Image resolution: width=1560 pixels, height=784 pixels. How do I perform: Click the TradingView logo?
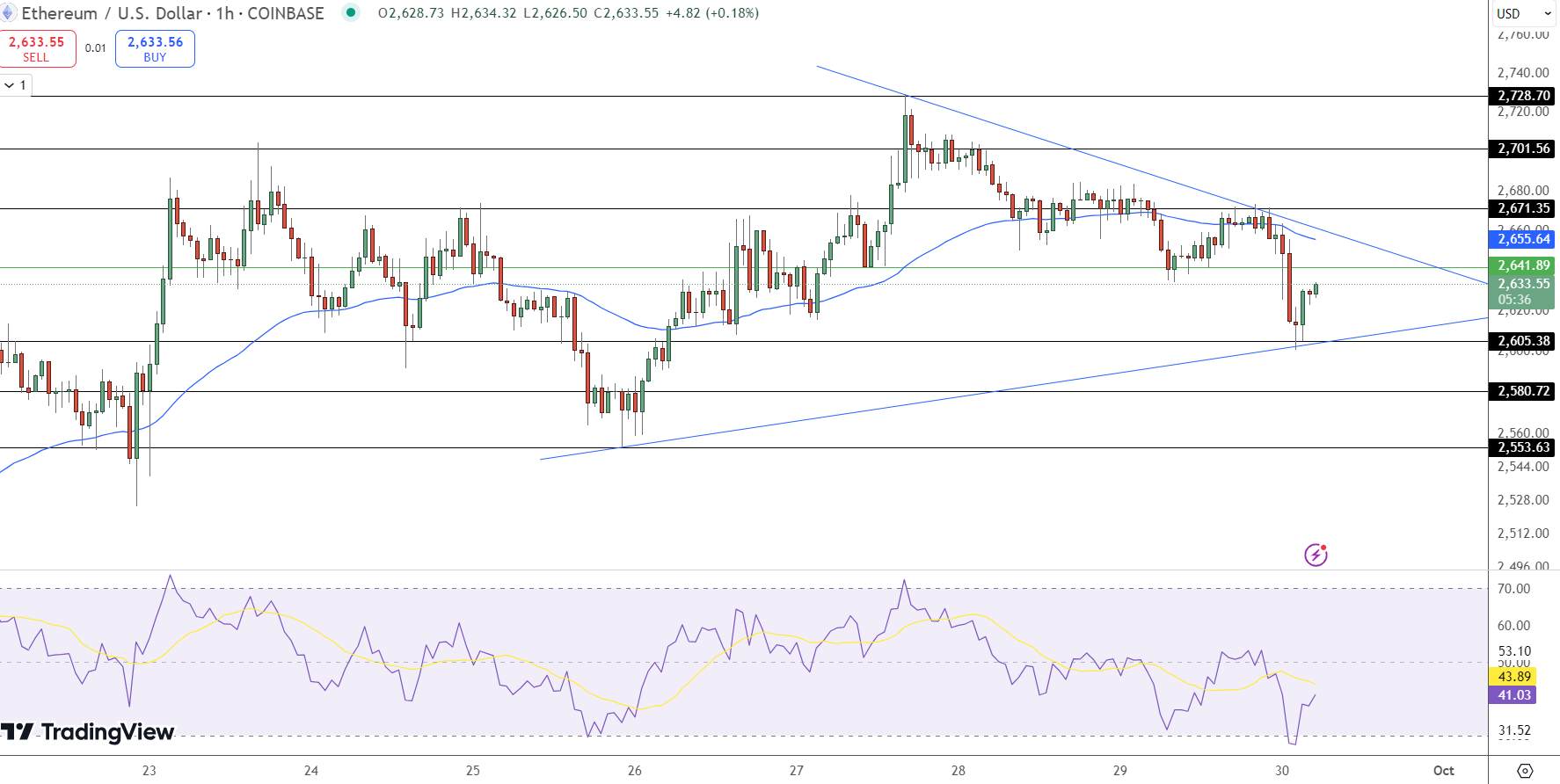87,732
